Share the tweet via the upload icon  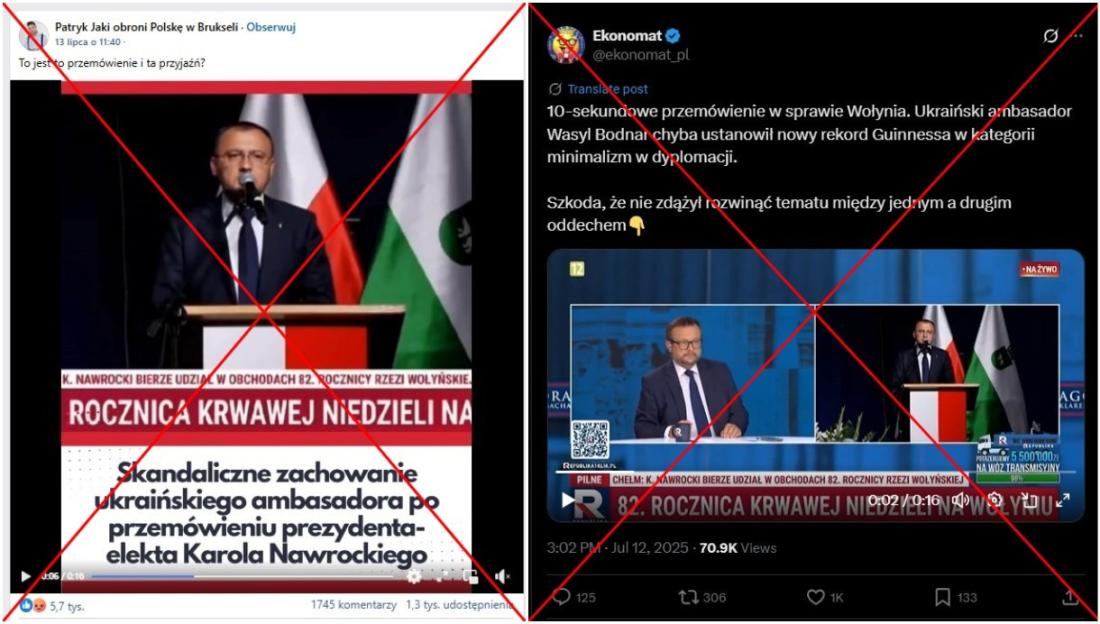pos(1070,597)
